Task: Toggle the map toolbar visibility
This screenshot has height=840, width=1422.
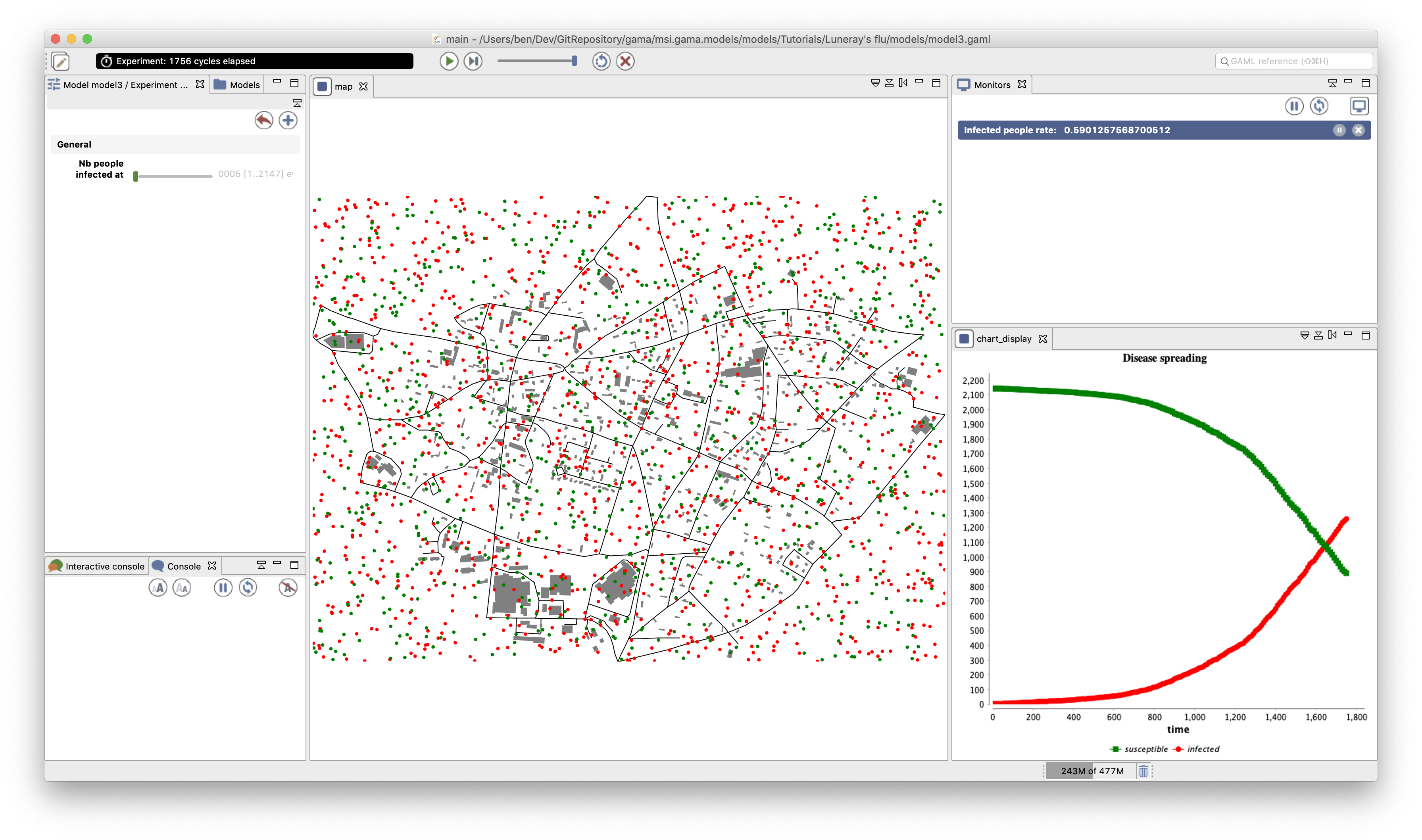Action: point(889,83)
